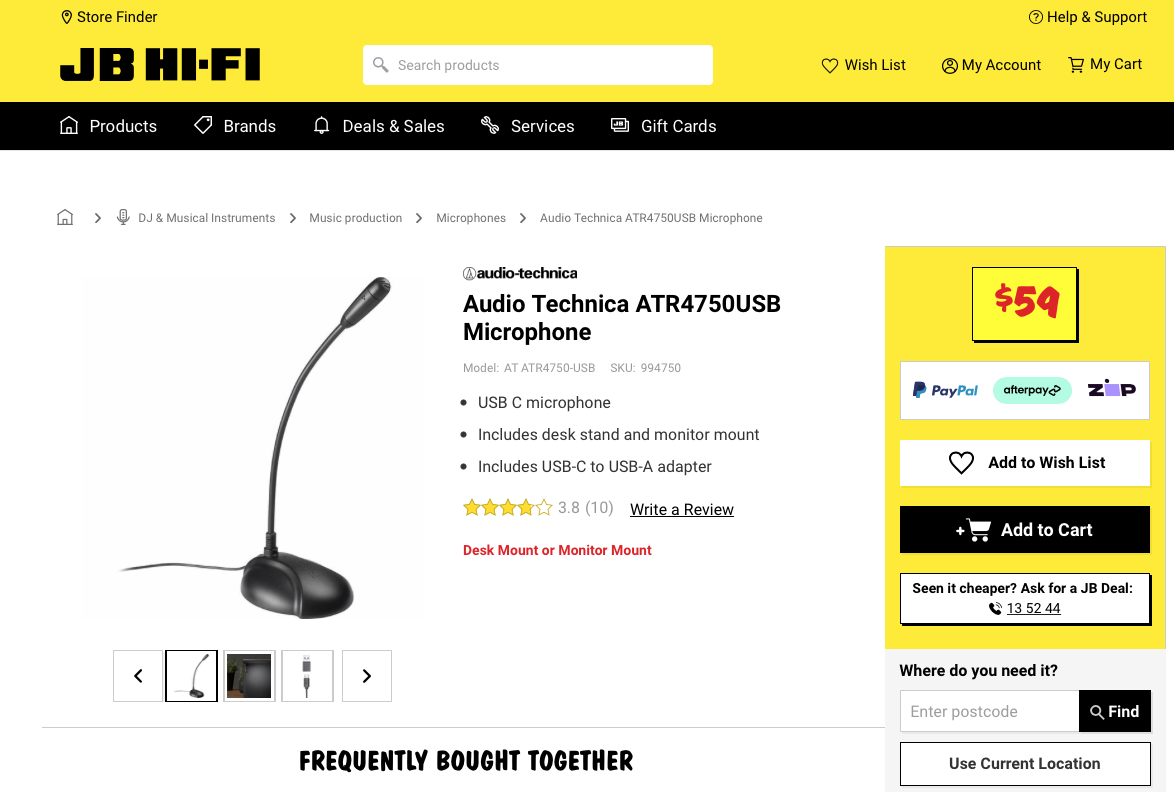Open the Gift Cards page
This screenshot has width=1174, height=792.
pos(663,126)
